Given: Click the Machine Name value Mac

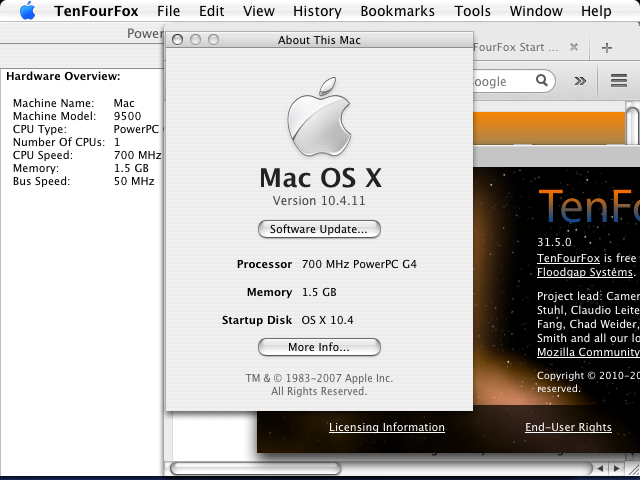Looking at the screenshot, I should (x=124, y=103).
